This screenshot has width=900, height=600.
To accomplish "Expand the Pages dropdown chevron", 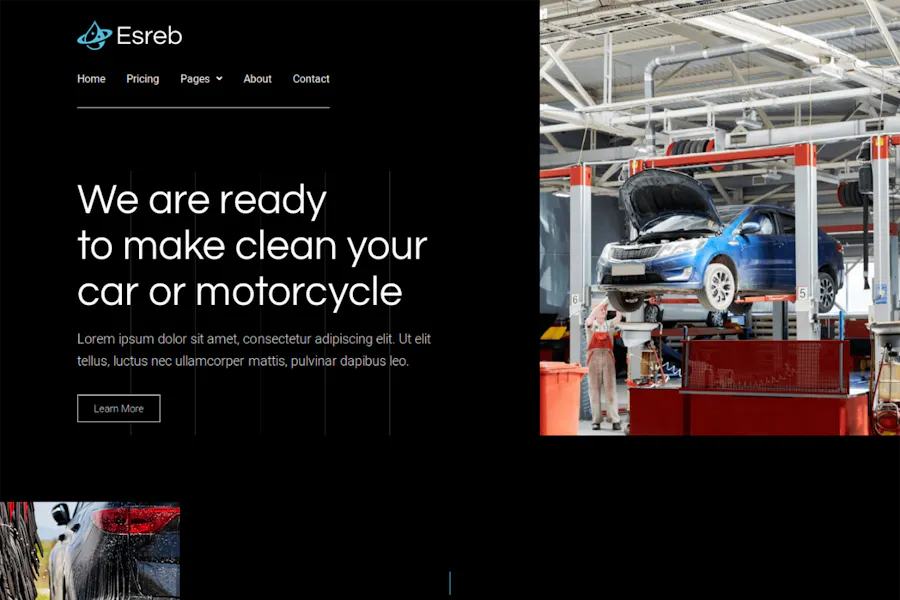I will tap(219, 79).
